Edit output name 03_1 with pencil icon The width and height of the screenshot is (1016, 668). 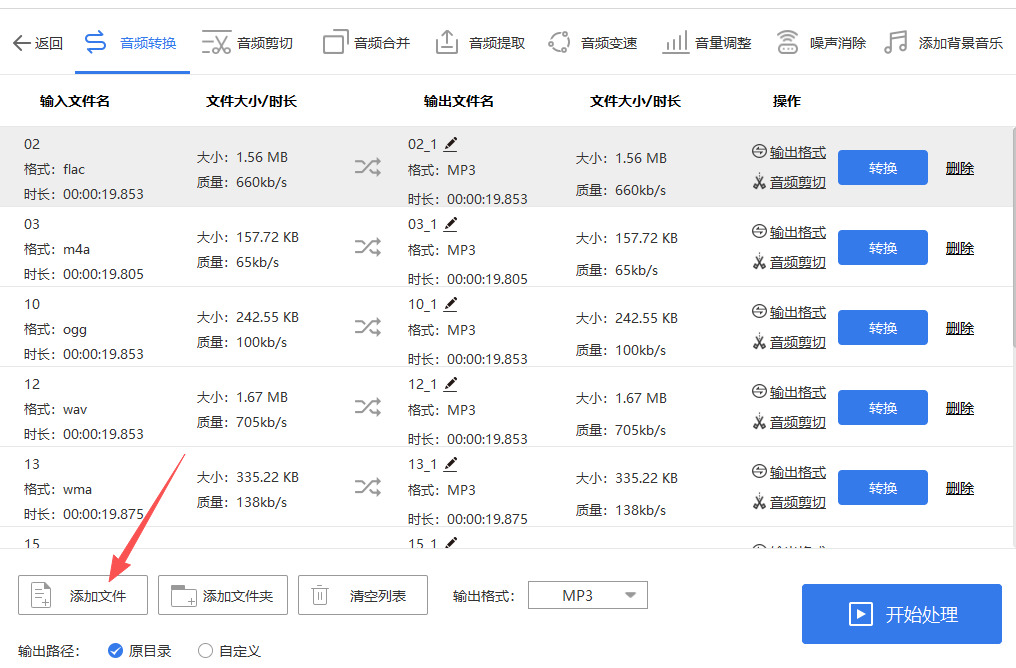[x=450, y=224]
